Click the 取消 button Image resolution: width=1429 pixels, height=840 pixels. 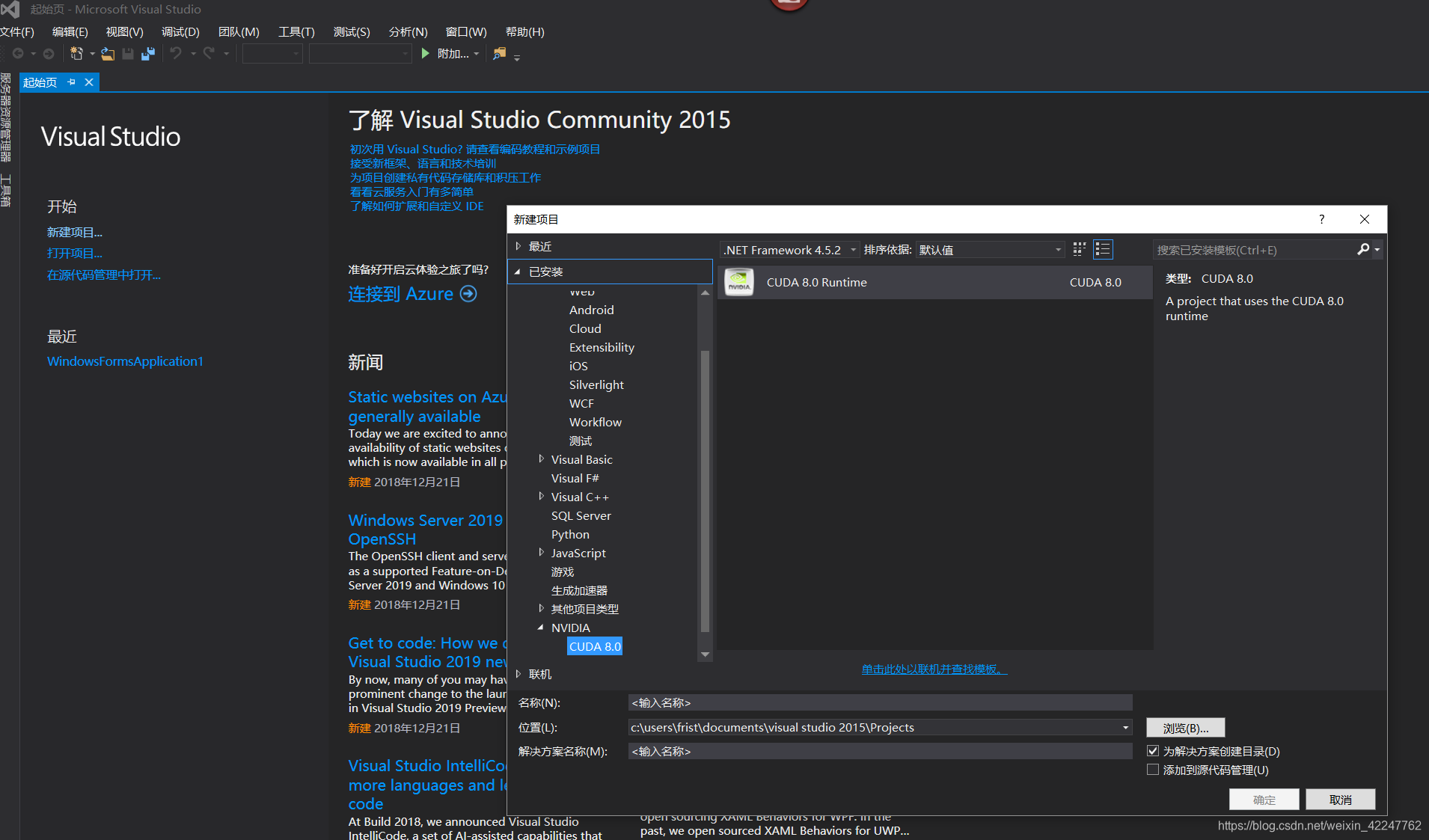pyautogui.click(x=1340, y=800)
